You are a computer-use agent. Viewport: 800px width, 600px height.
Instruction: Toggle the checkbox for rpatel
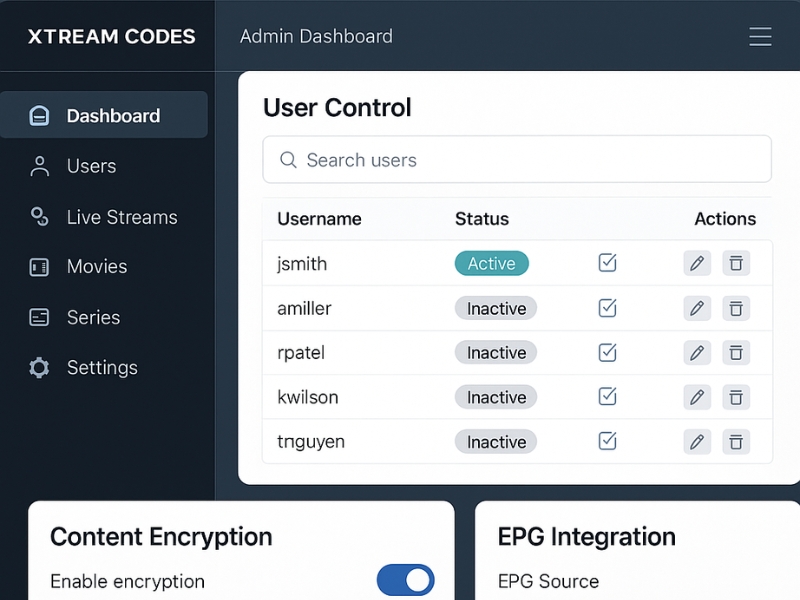coord(607,352)
